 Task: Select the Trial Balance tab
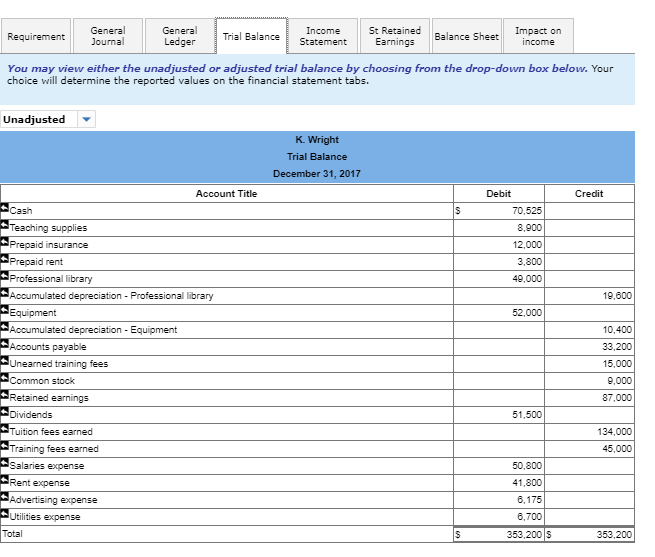tap(251, 36)
